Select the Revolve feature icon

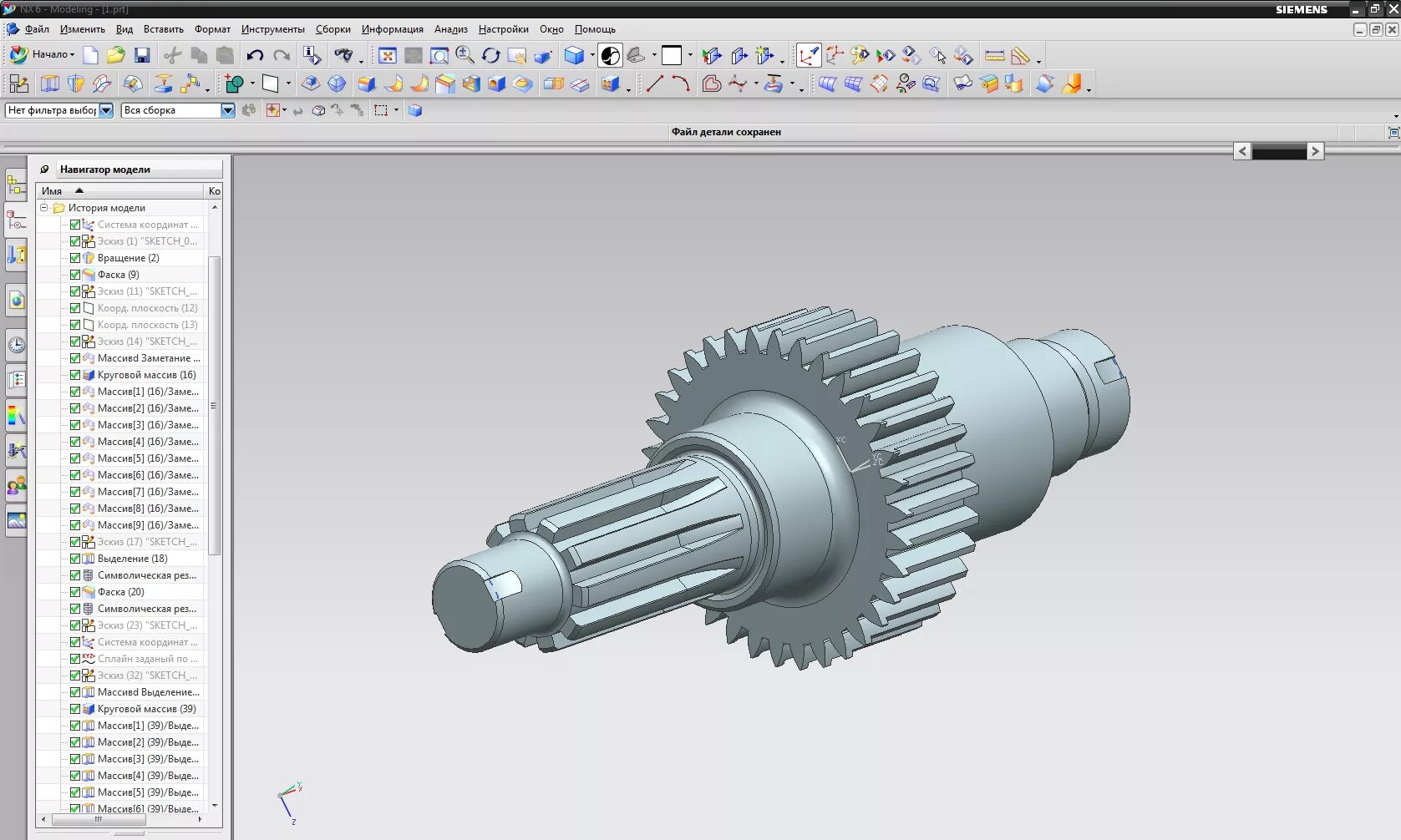point(76,83)
